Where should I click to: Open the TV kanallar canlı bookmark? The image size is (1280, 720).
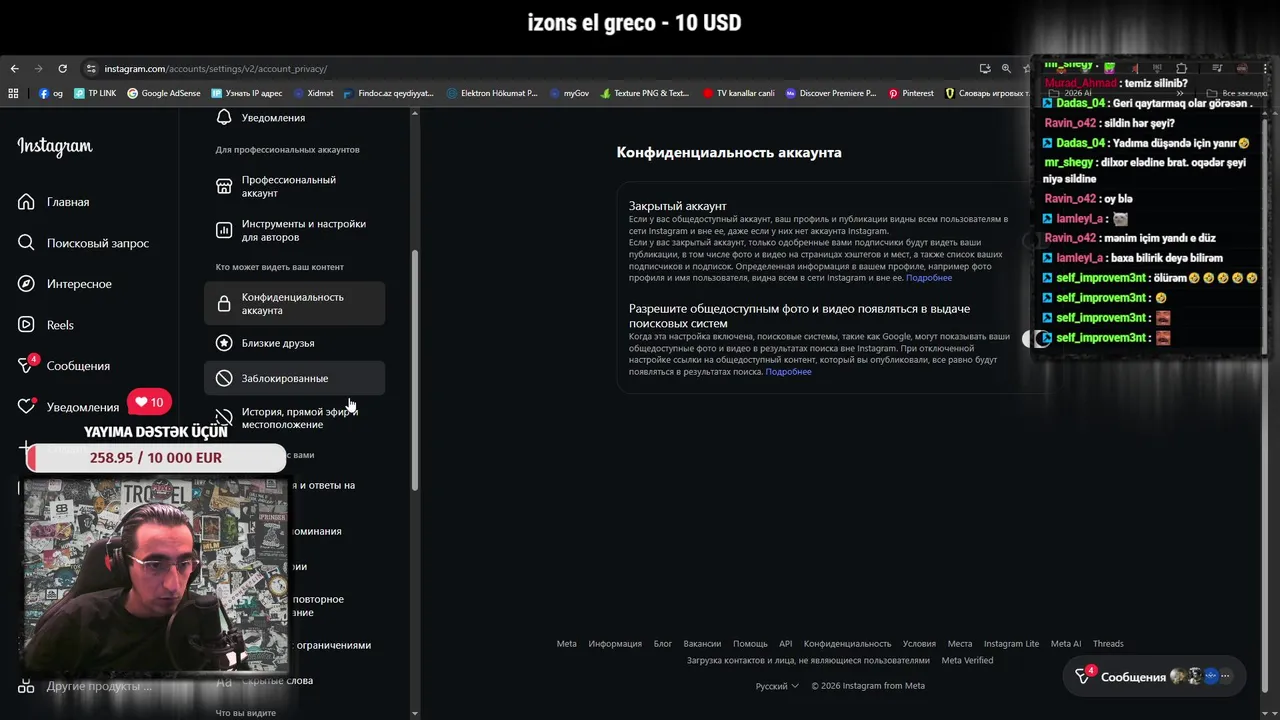point(738,93)
